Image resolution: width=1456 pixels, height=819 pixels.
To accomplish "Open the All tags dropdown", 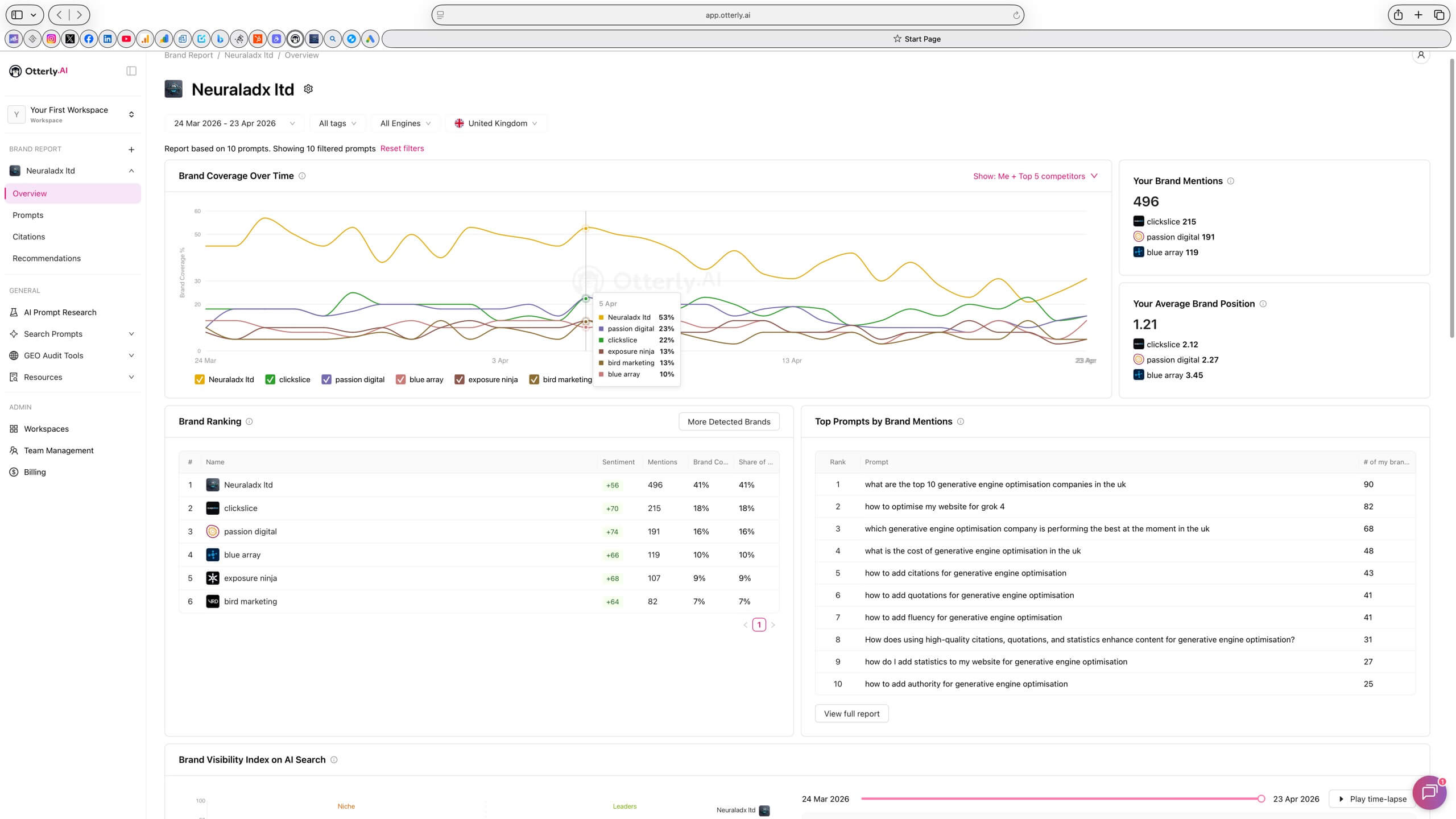I will click(338, 123).
